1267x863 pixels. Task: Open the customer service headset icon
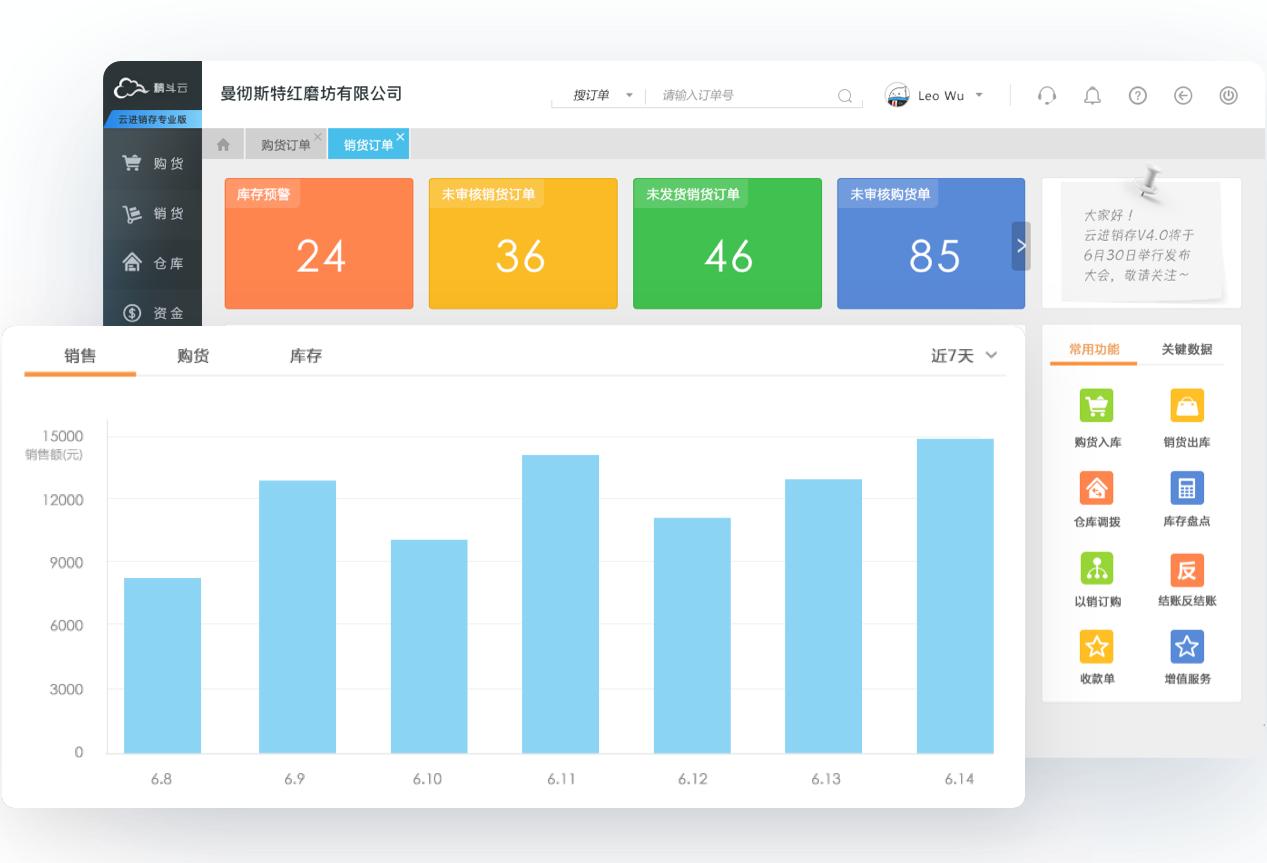(x=1047, y=95)
